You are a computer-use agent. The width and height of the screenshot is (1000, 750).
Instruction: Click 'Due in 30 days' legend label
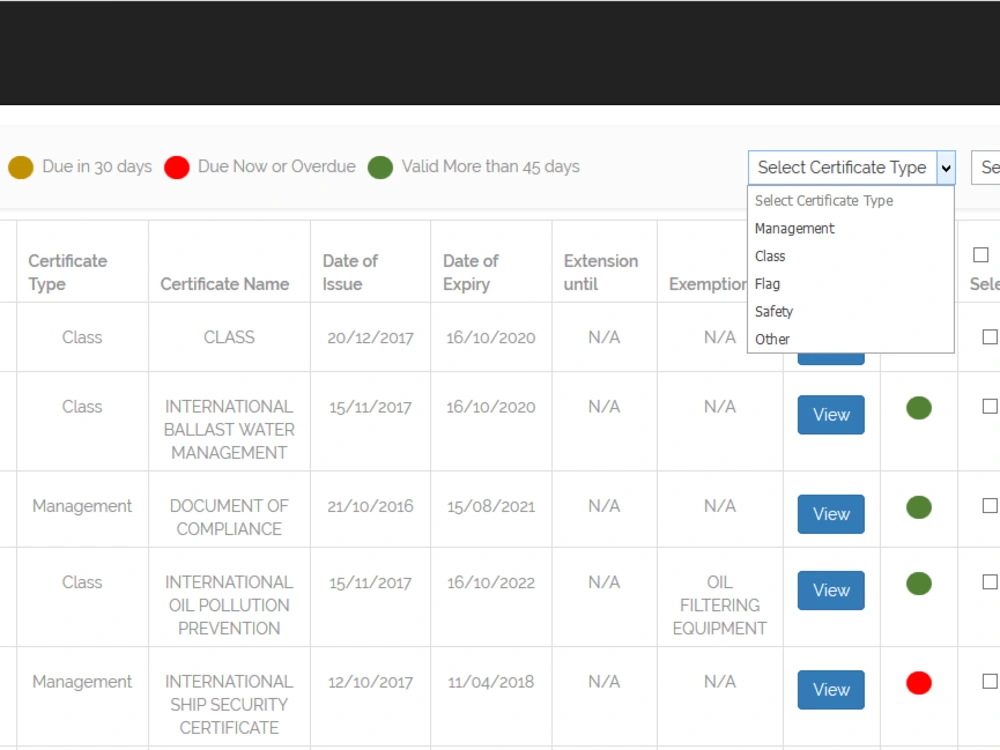coord(97,166)
